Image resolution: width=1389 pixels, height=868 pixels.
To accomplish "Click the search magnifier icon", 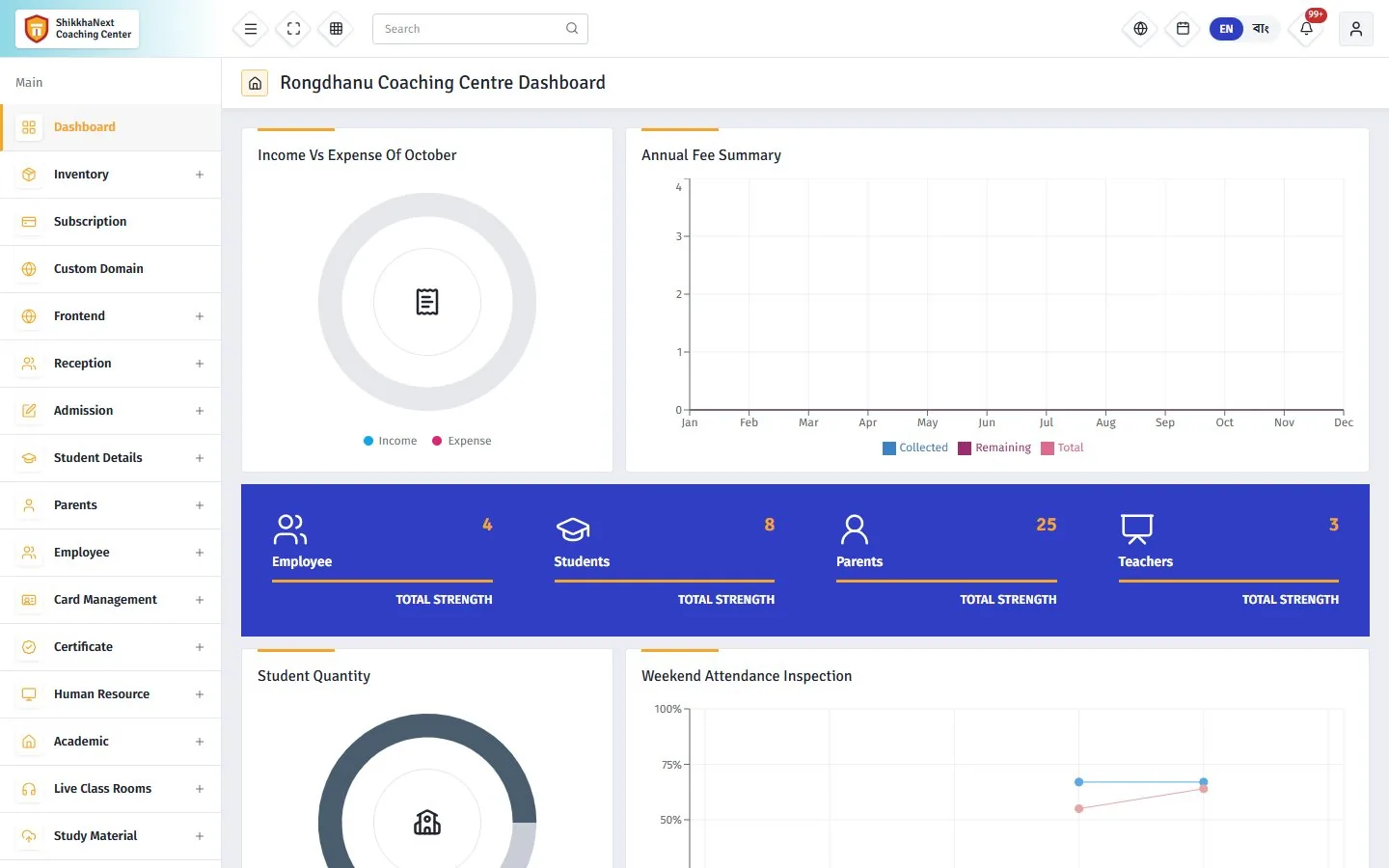I will (x=572, y=29).
